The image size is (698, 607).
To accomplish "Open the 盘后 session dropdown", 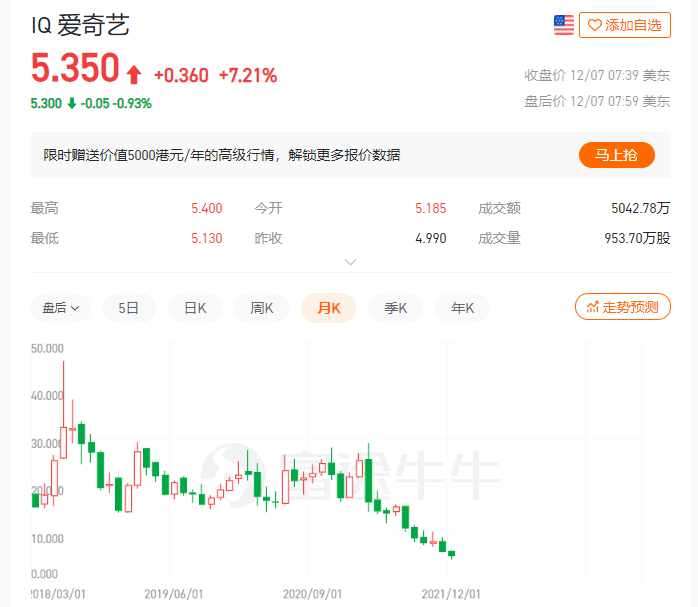I will tap(61, 308).
